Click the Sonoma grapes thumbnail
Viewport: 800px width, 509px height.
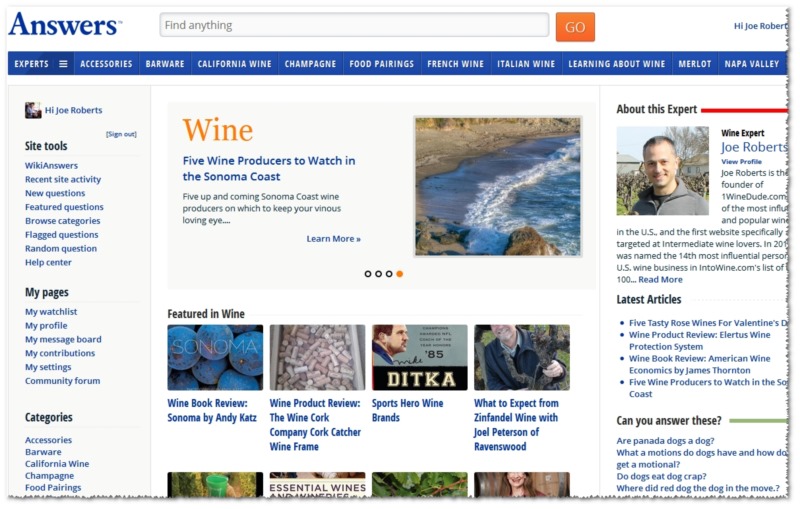coord(215,358)
